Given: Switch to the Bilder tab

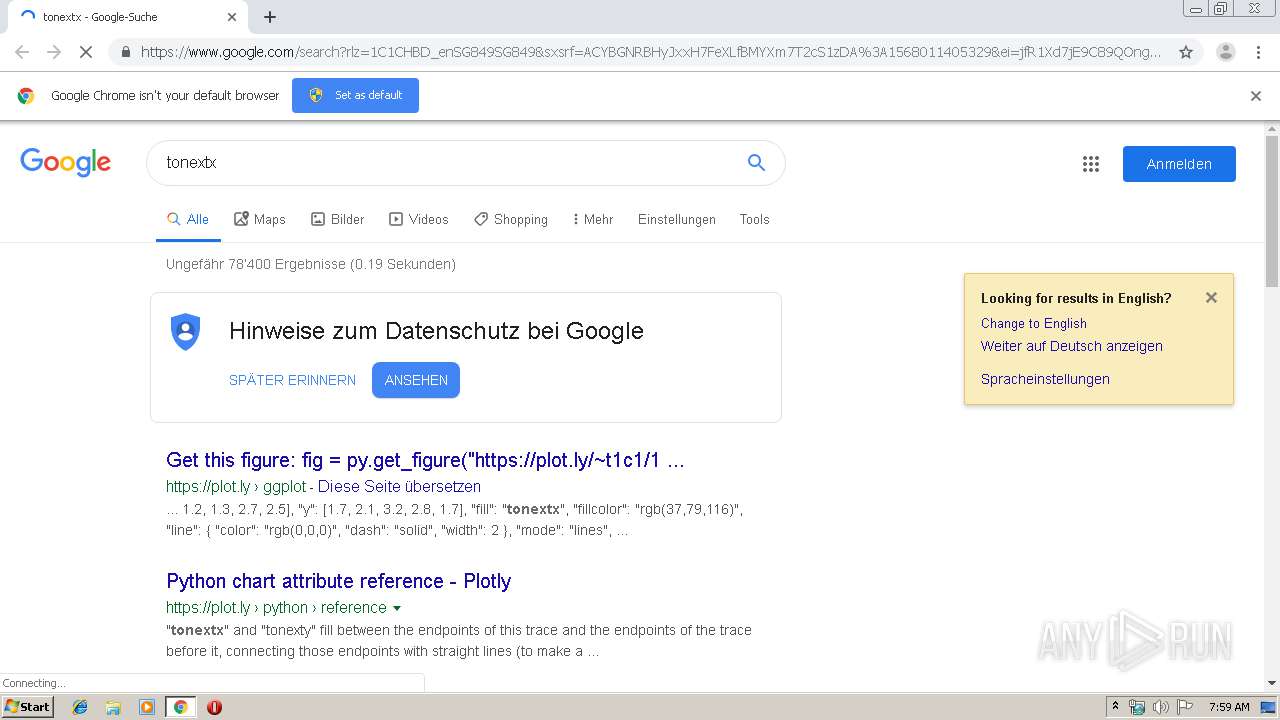Looking at the screenshot, I should [x=338, y=219].
